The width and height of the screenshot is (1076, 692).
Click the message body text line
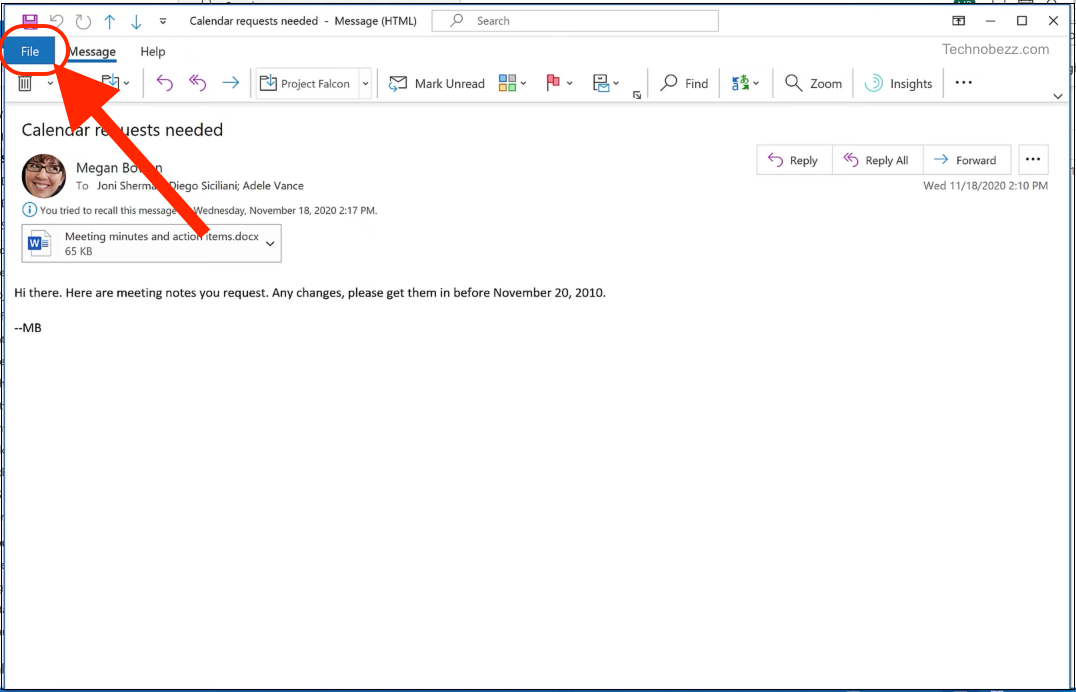coord(310,292)
